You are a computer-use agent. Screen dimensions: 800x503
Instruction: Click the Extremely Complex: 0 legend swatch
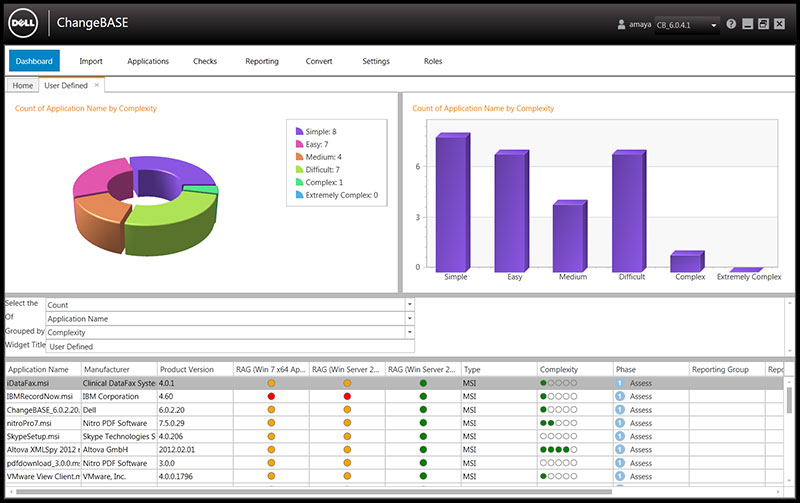299,195
